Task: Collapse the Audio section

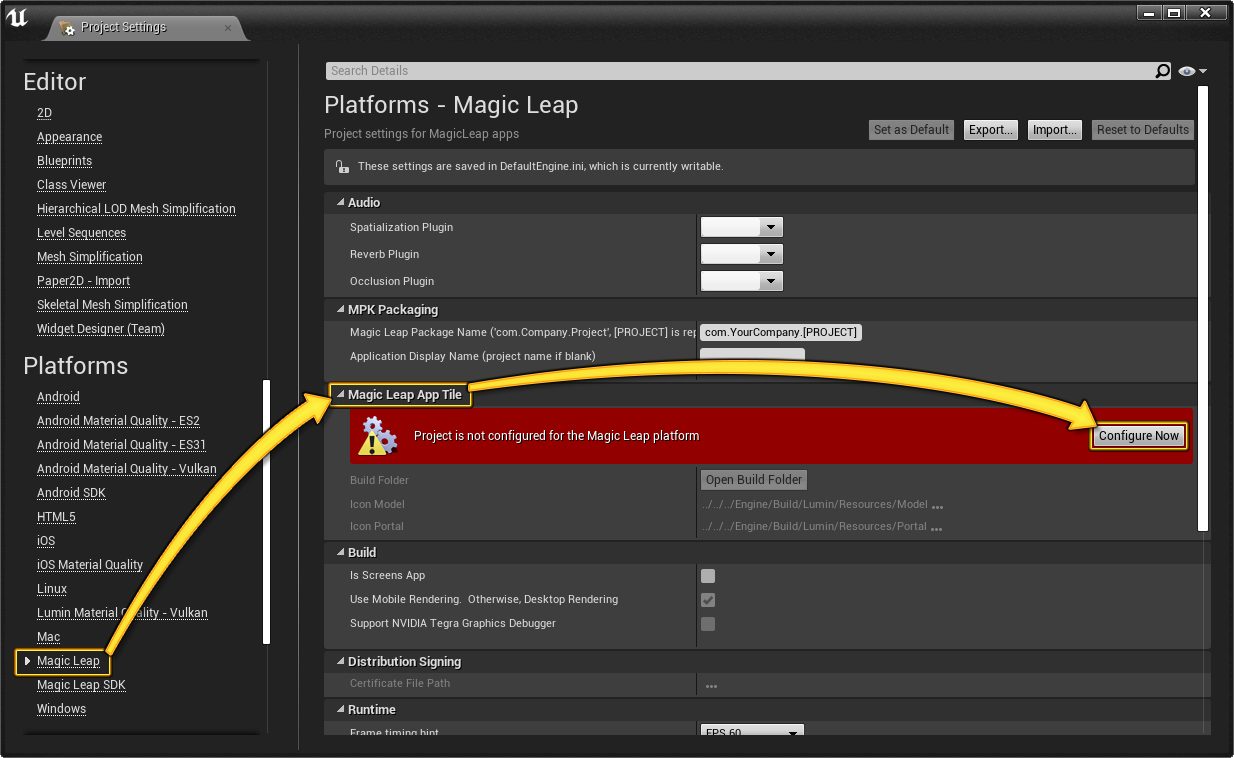Action: 339,203
